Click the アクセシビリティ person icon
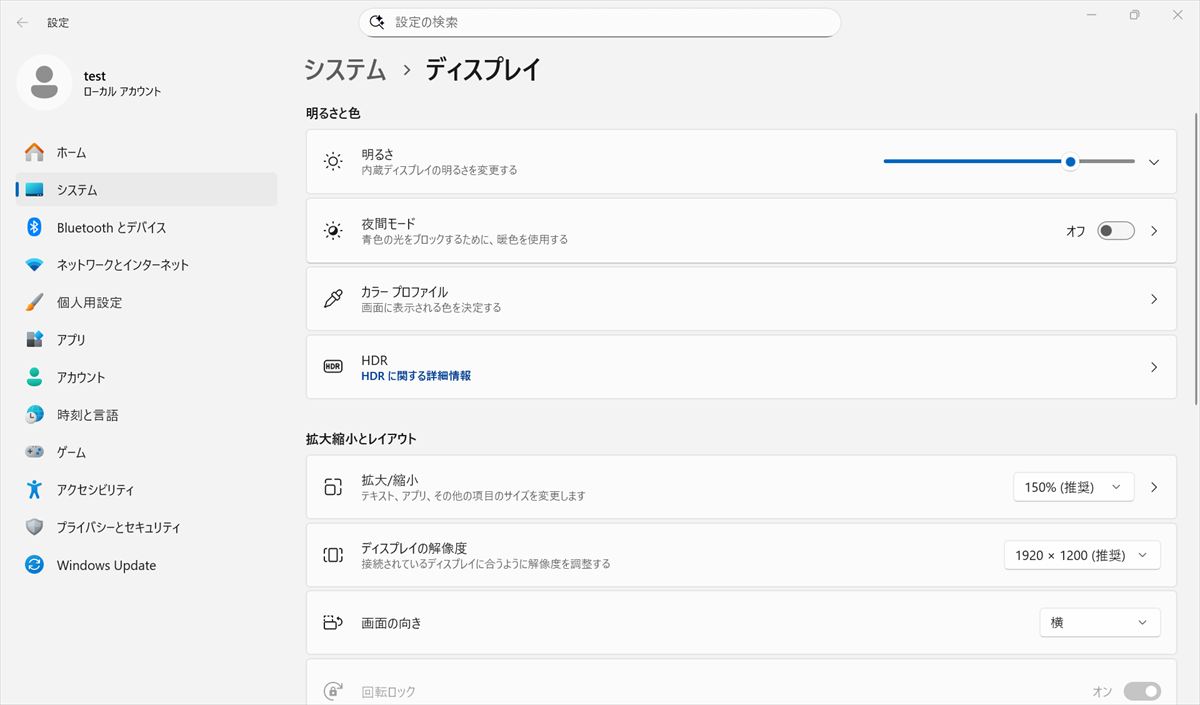The width and height of the screenshot is (1200, 705). (x=34, y=490)
